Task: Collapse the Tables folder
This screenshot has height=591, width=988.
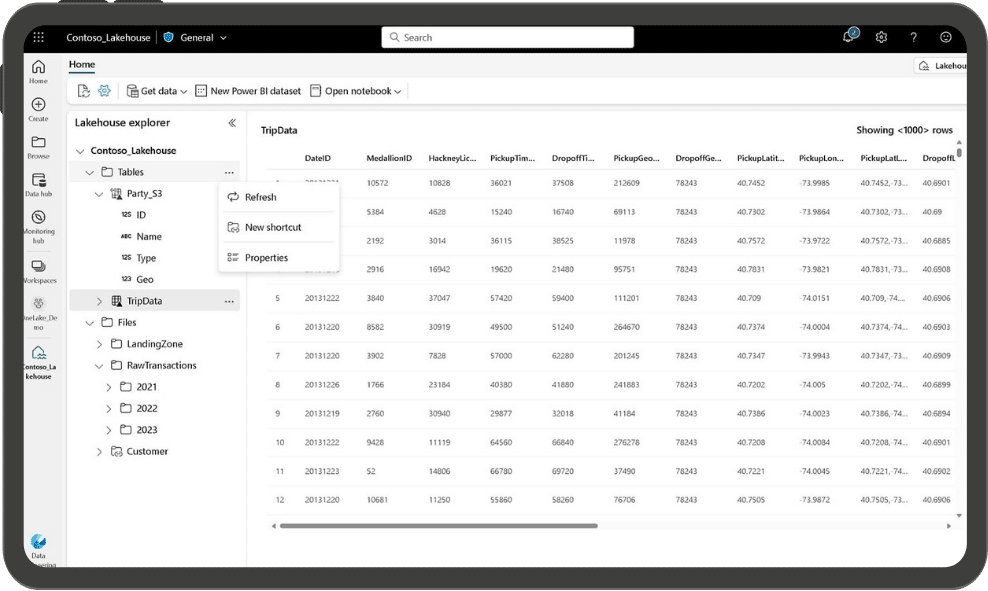Action: pos(89,173)
